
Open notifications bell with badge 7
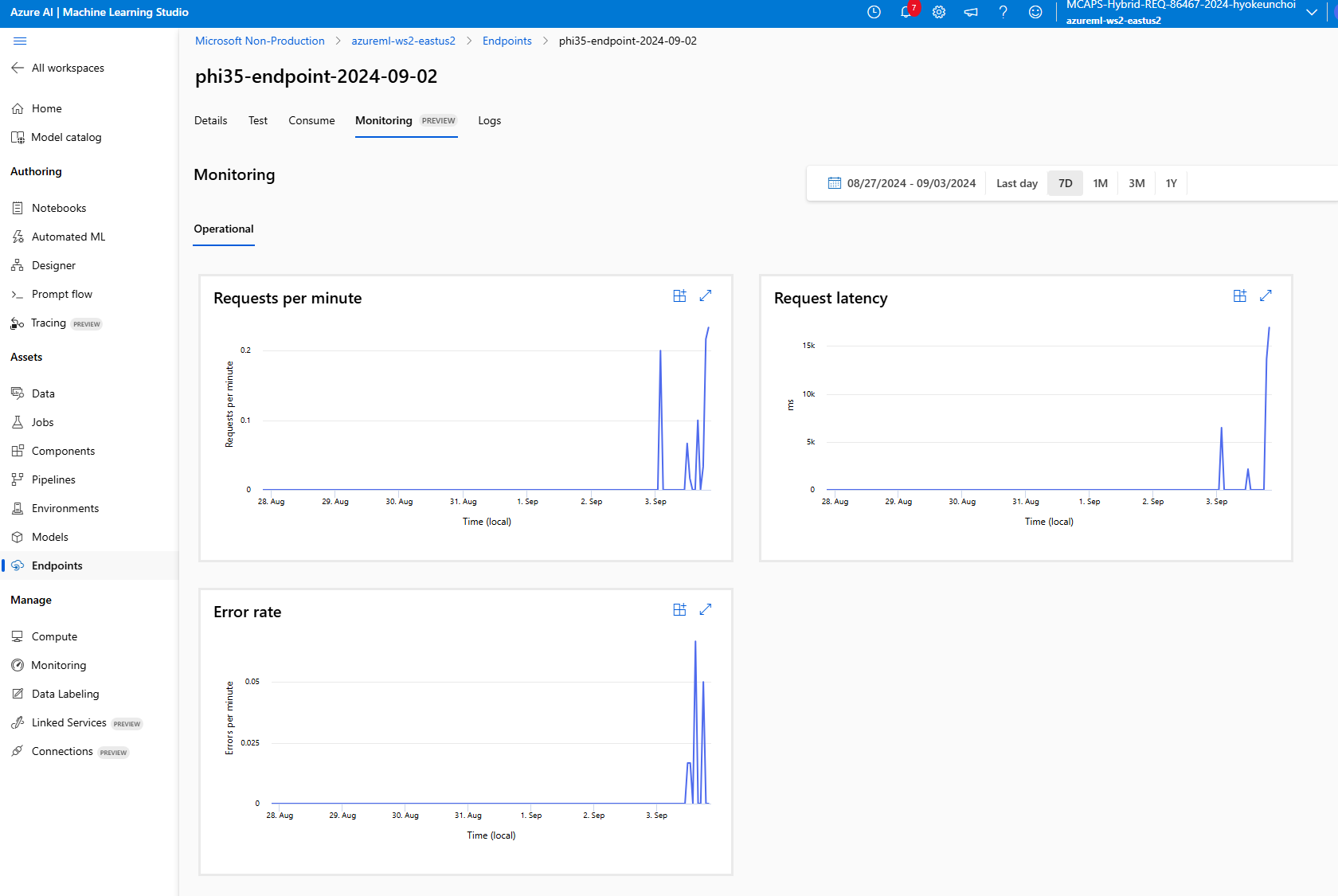coord(906,12)
